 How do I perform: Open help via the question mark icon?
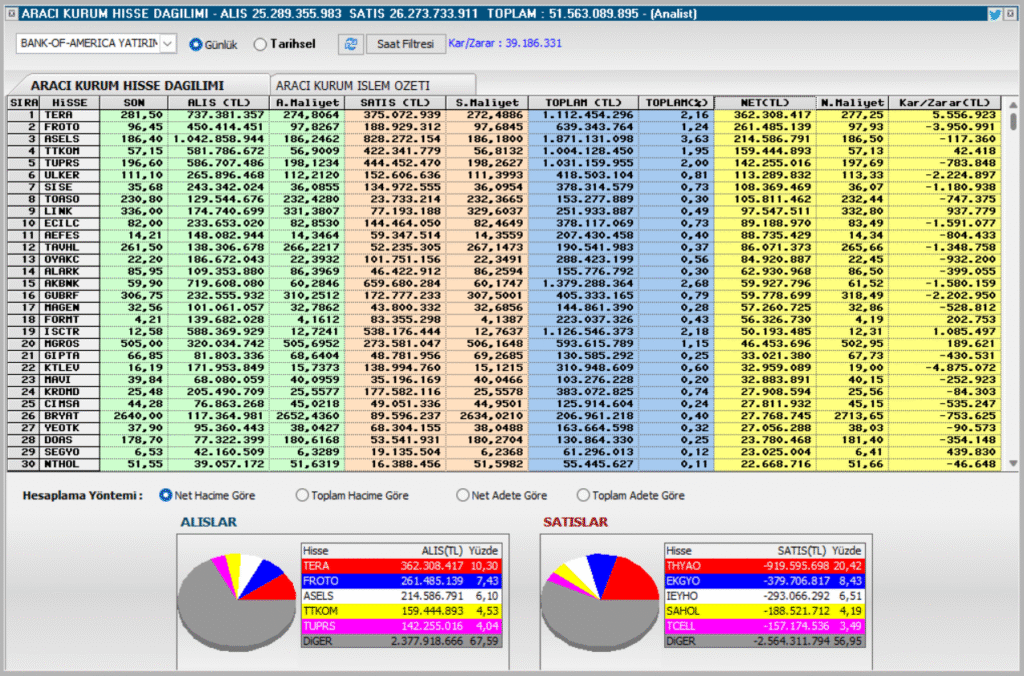point(1011,14)
